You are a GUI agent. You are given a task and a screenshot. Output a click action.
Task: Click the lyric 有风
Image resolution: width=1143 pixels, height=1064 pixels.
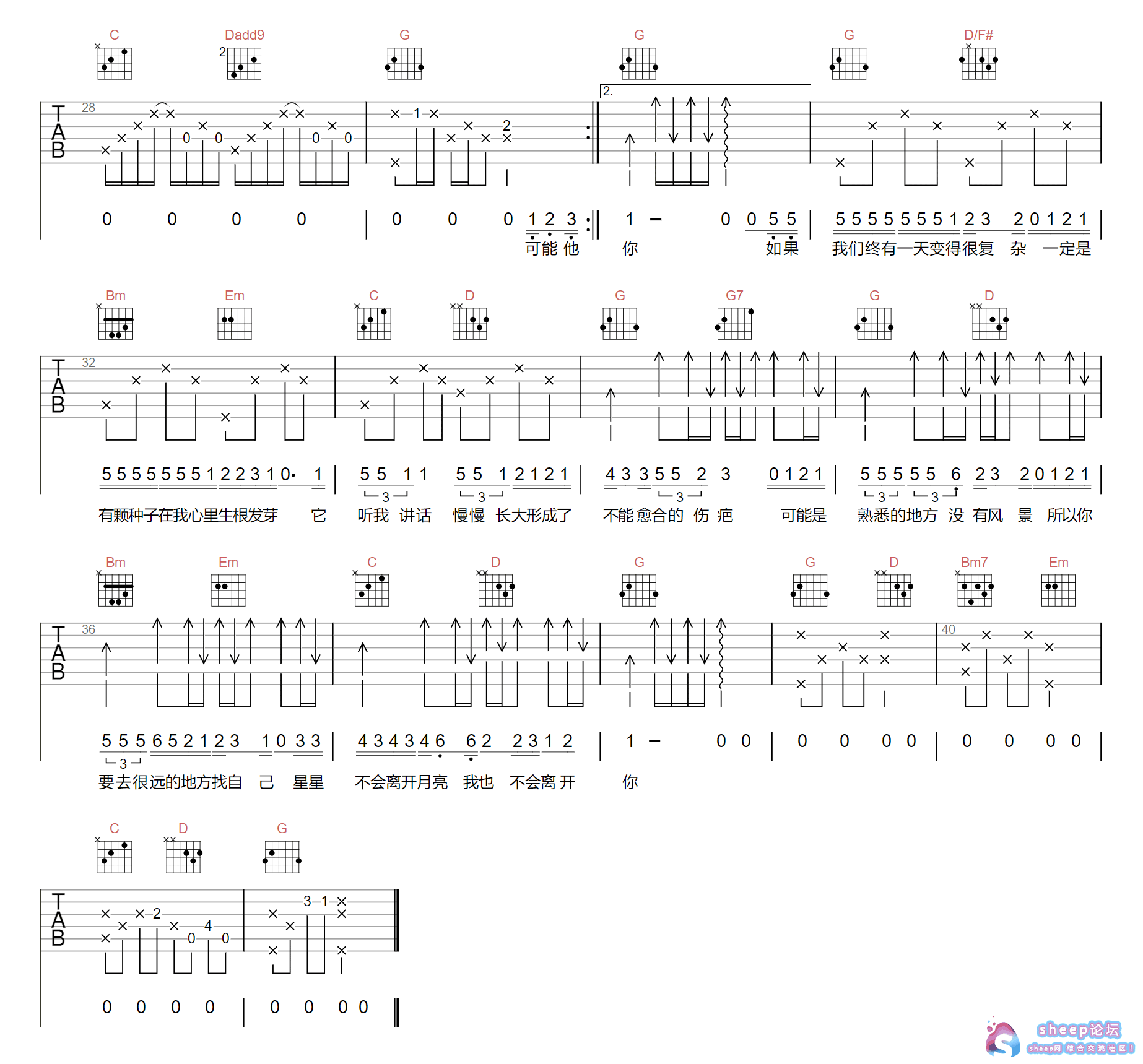(x=988, y=516)
